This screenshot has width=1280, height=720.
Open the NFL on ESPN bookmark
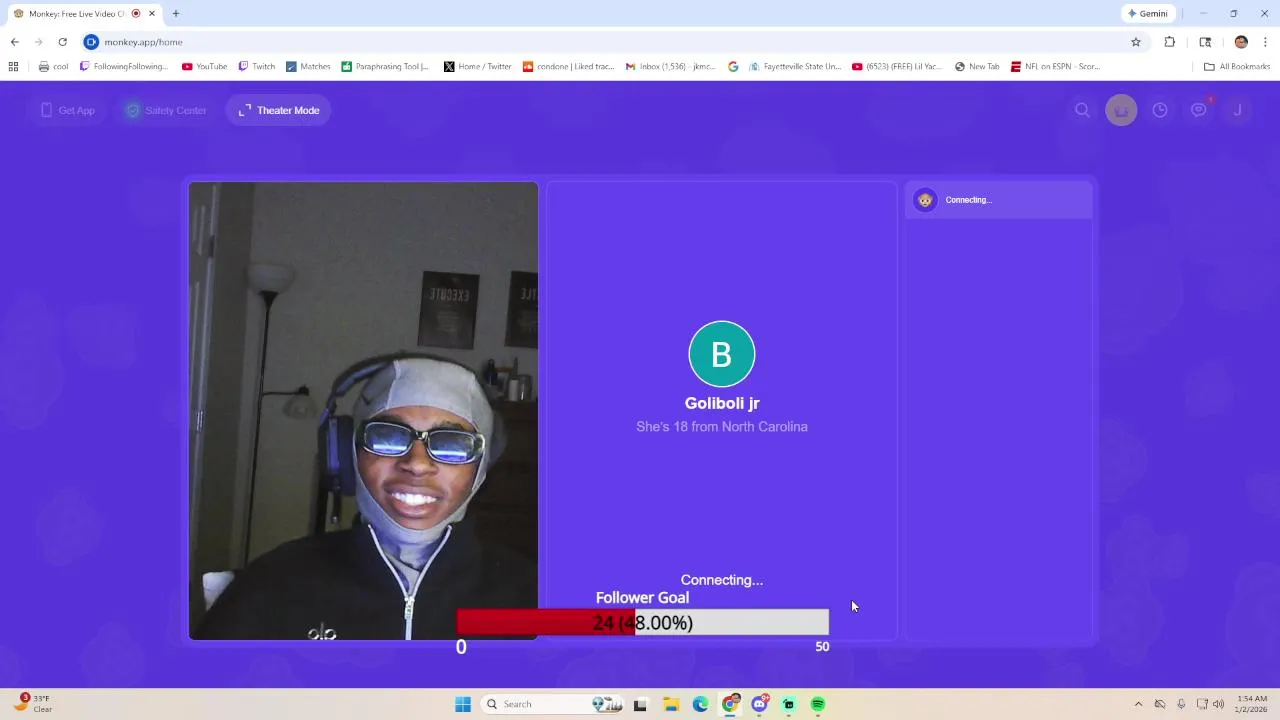point(1055,67)
